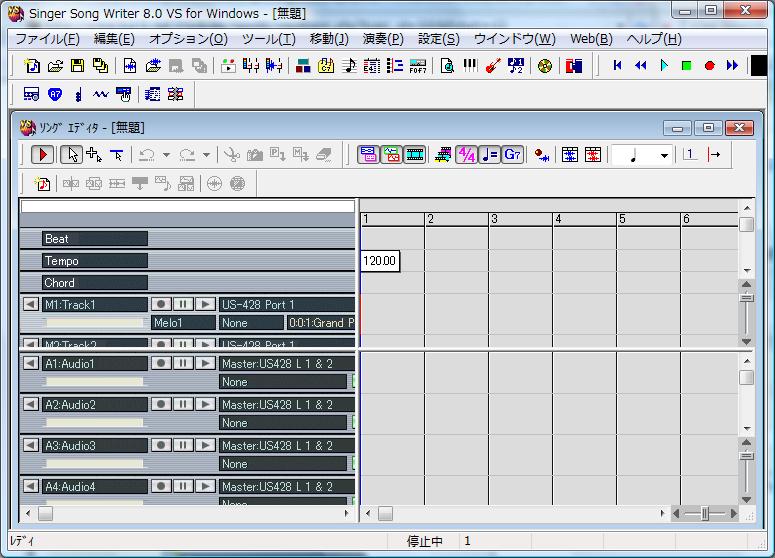Collapse A3:Audio3 with its left arrow

[31, 445]
